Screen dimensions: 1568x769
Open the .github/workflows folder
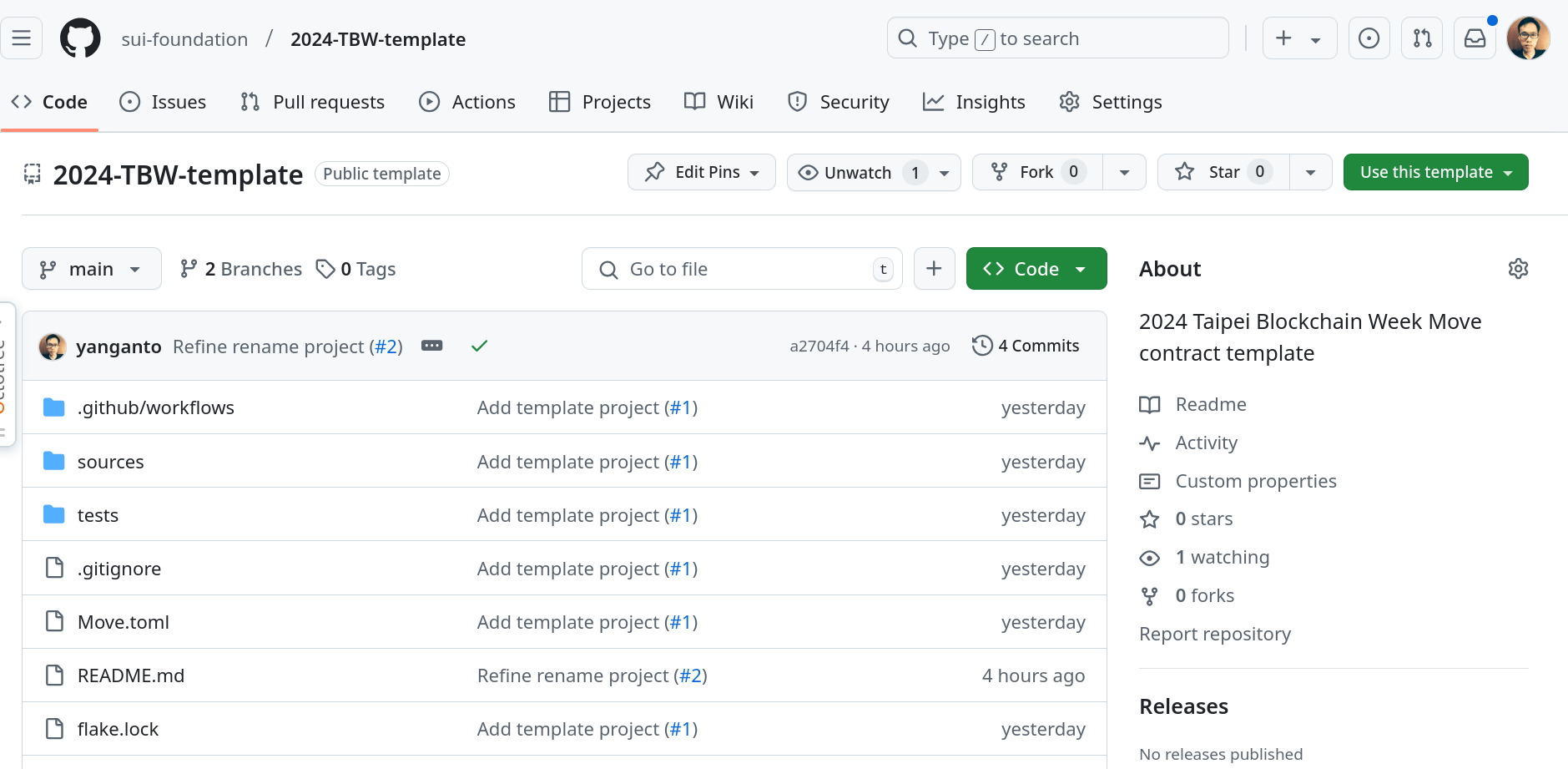156,407
